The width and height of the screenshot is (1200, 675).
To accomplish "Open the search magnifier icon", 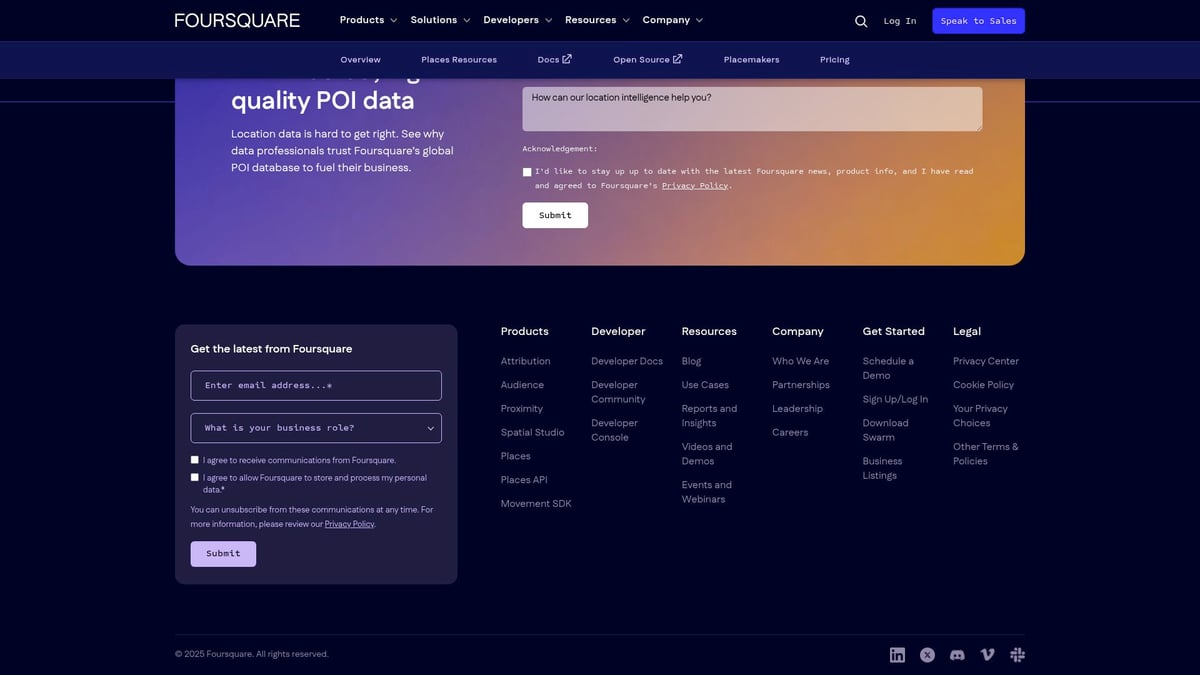I will pos(861,21).
